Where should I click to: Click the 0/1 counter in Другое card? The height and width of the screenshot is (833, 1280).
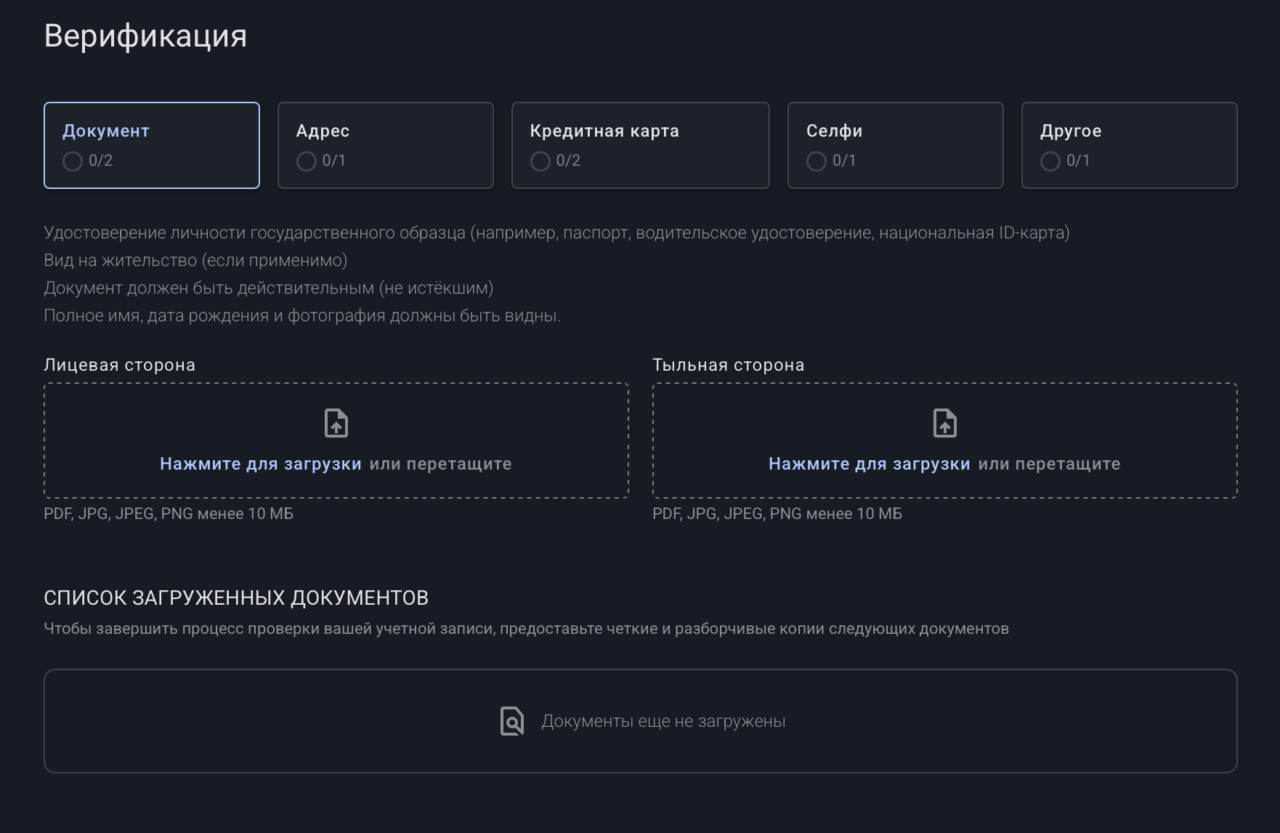(1078, 161)
